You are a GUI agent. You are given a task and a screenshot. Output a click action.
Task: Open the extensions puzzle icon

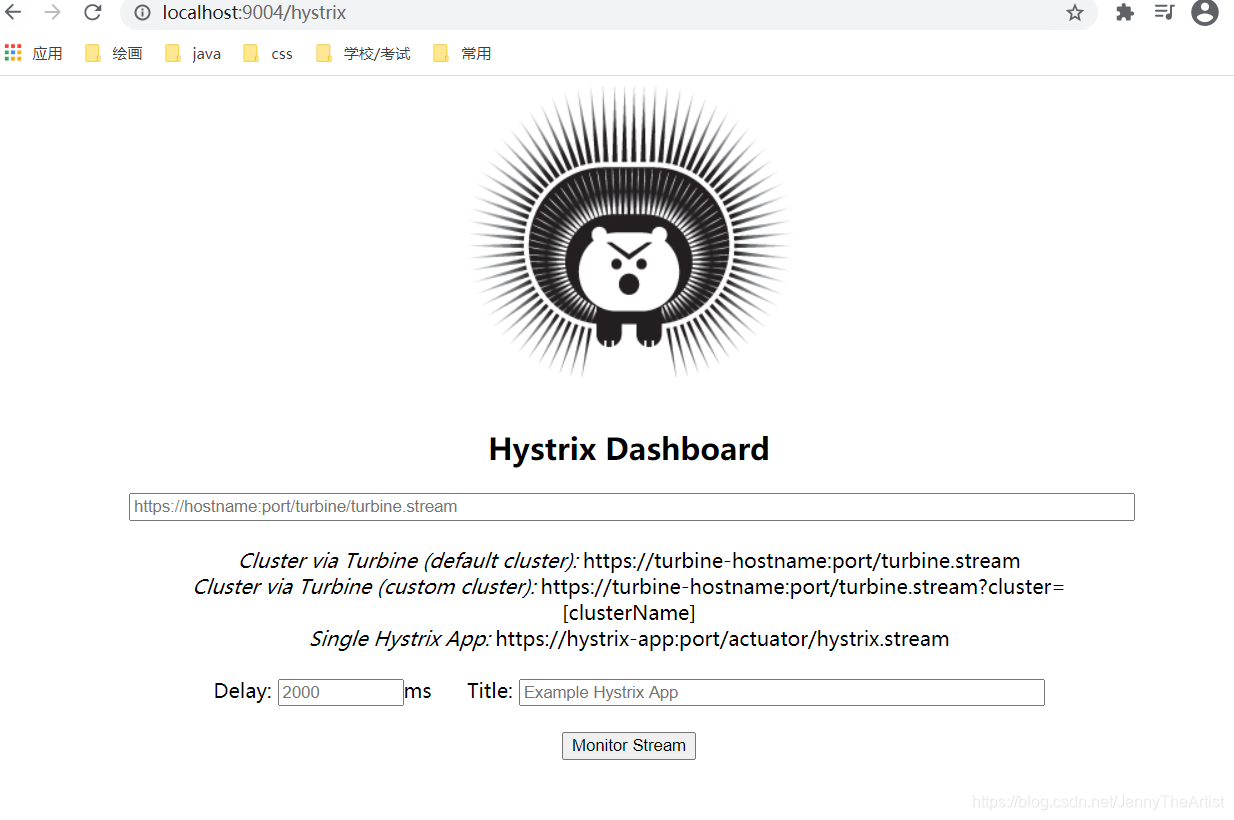click(1125, 13)
